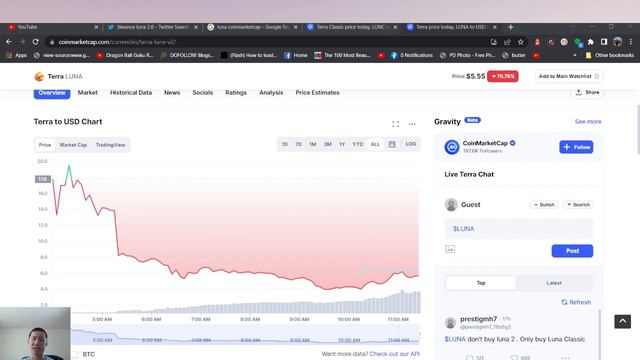Open the chart calendar date picker
The image size is (640, 360).
(x=392, y=144)
